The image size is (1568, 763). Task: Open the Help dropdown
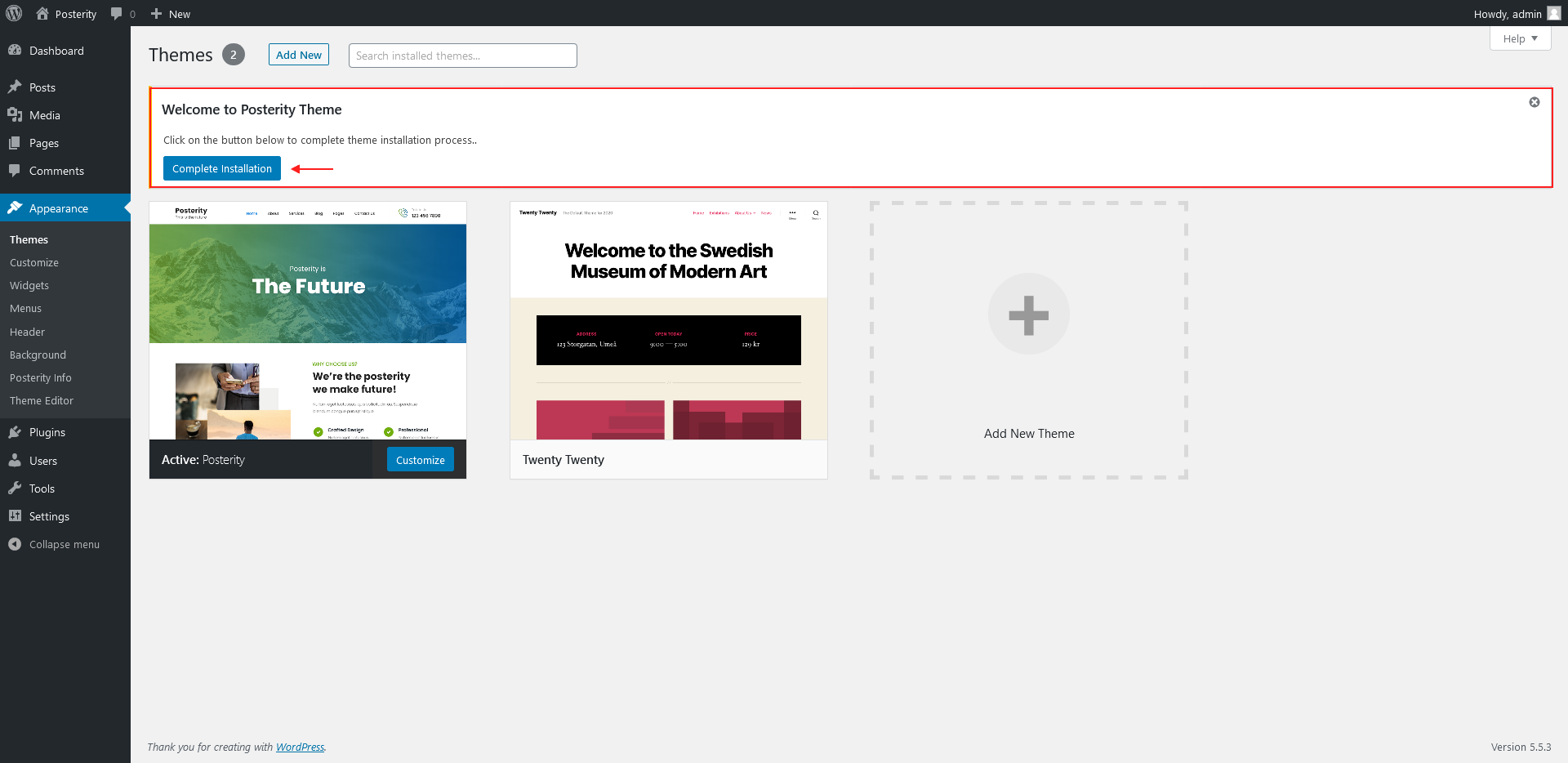pos(1520,38)
